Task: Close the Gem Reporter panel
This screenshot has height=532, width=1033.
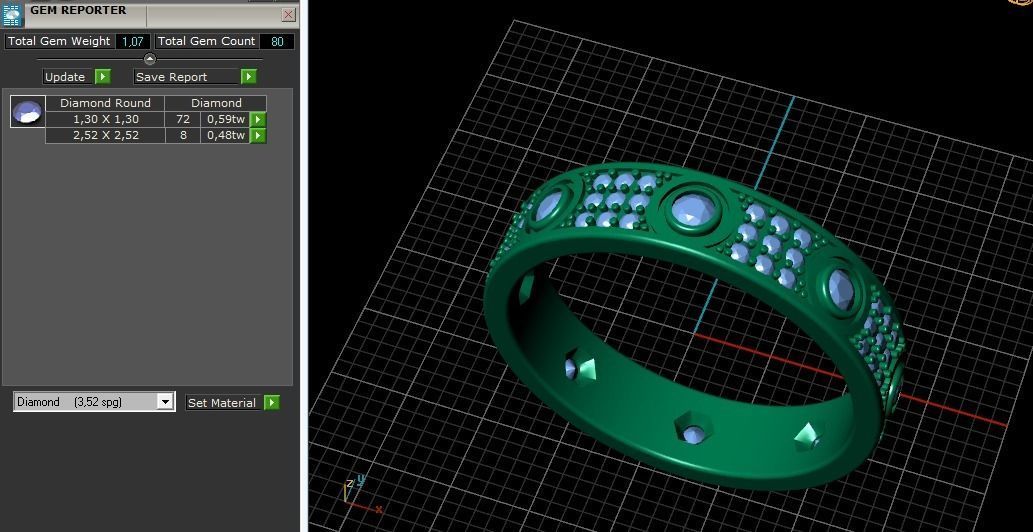Action: click(x=289, y=14)
